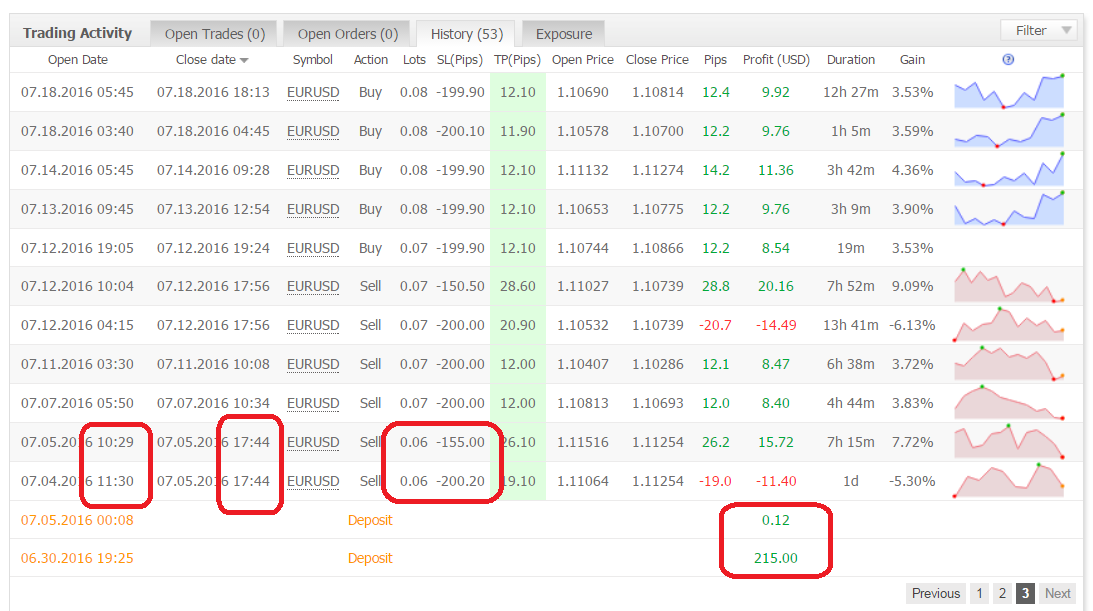The height and width of the screenshot is (611, 1093).
Task: Sort by Profit (USD) column header
Action: click(776, 59)
